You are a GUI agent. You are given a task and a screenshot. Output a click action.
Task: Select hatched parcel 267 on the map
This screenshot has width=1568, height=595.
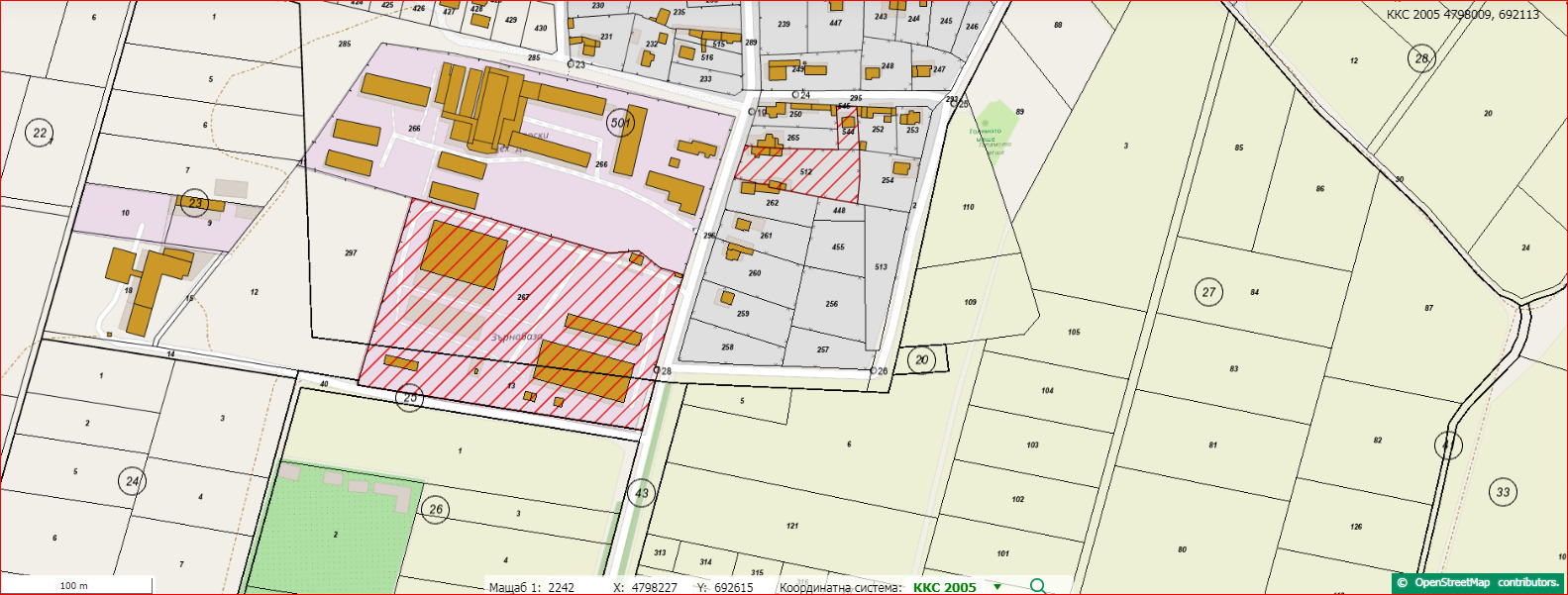pos(523,297)
